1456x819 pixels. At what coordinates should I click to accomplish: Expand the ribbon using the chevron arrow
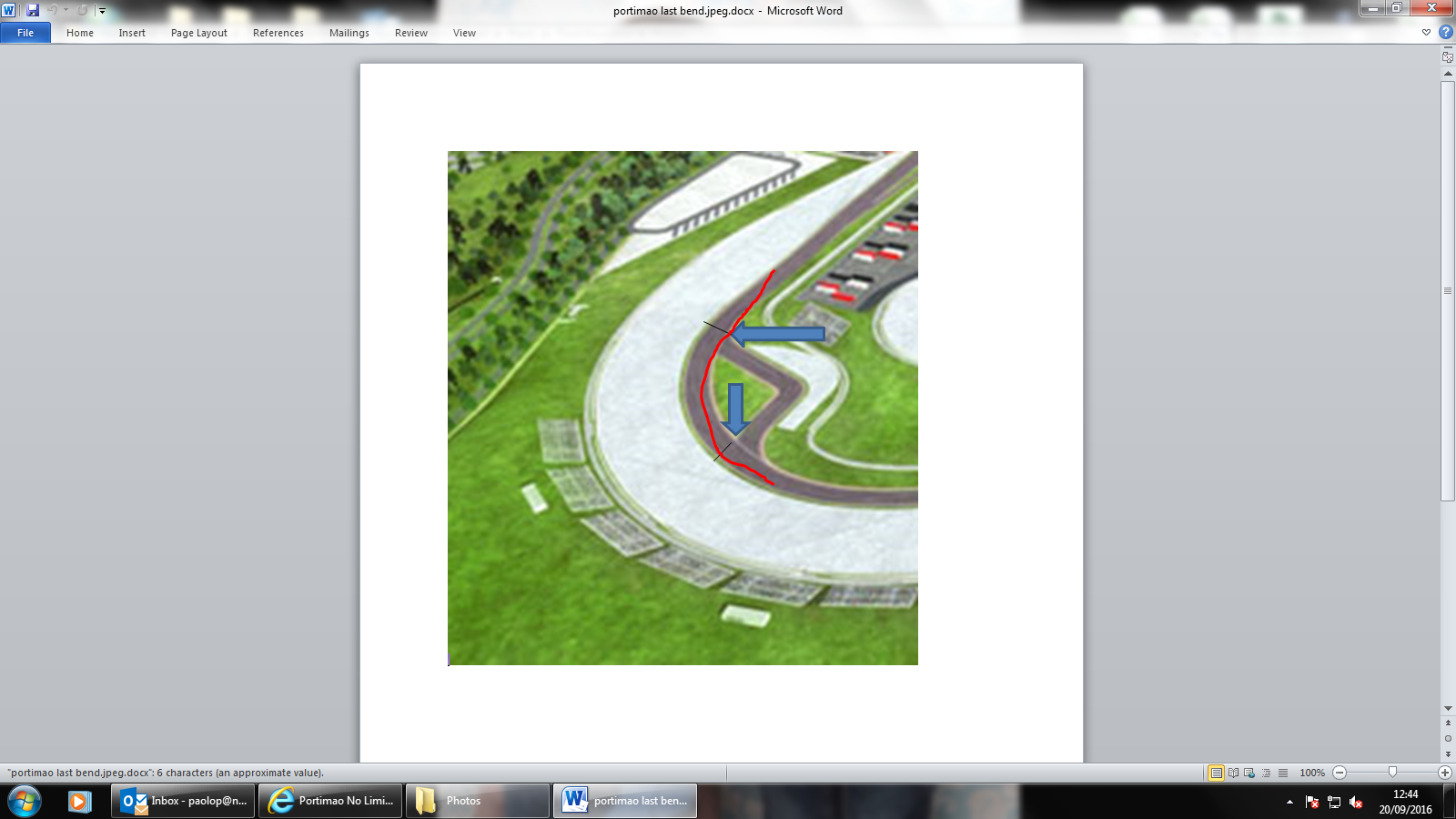[1426, 32]
